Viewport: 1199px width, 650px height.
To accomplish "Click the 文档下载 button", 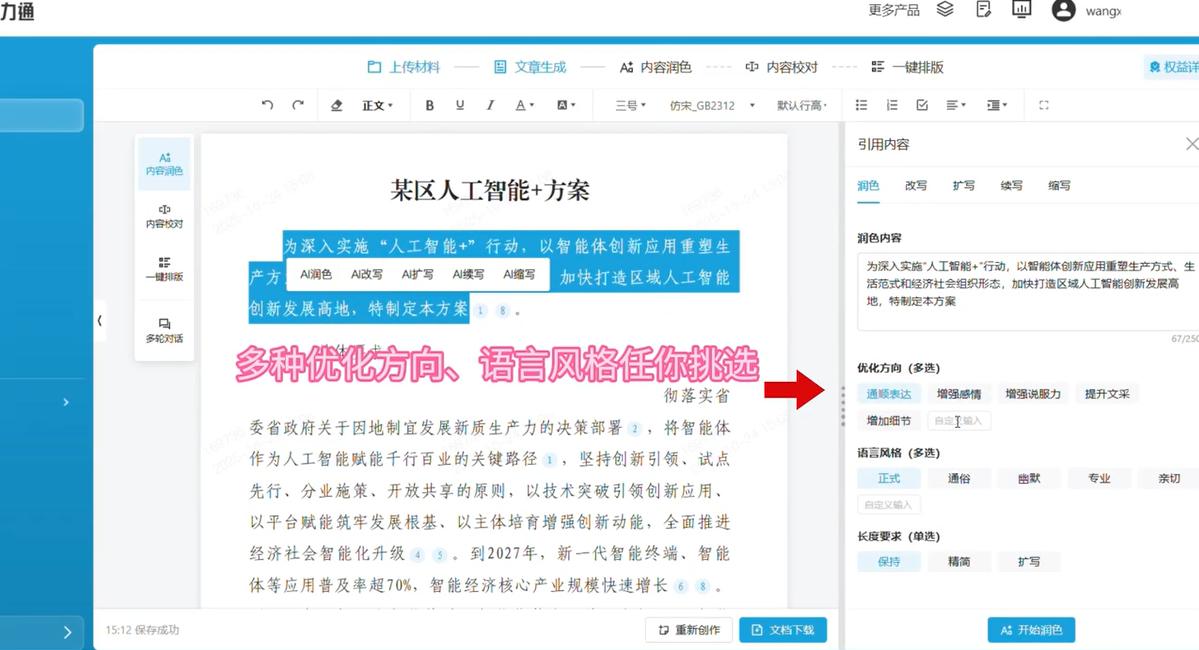I will [784, 630].
